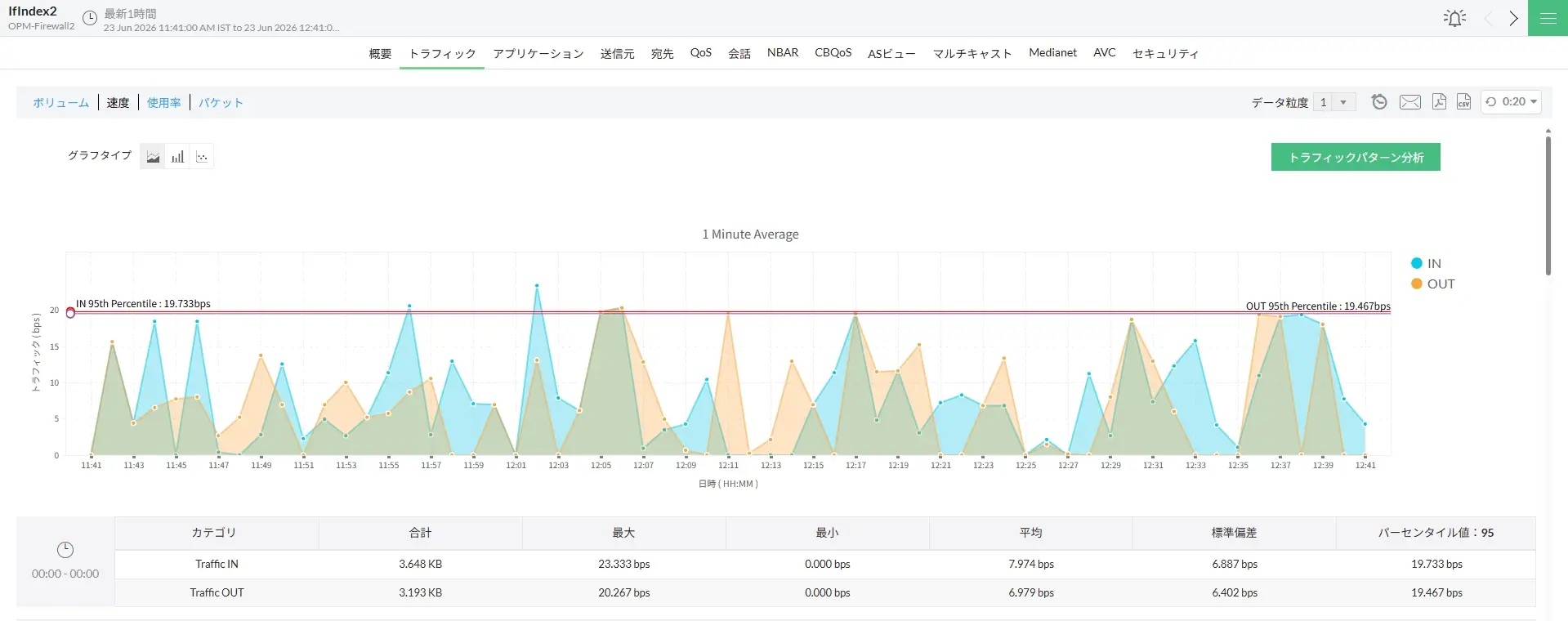Click the 3.648 KB total value
1568x621 pixels.
click(x=420, y=565)
